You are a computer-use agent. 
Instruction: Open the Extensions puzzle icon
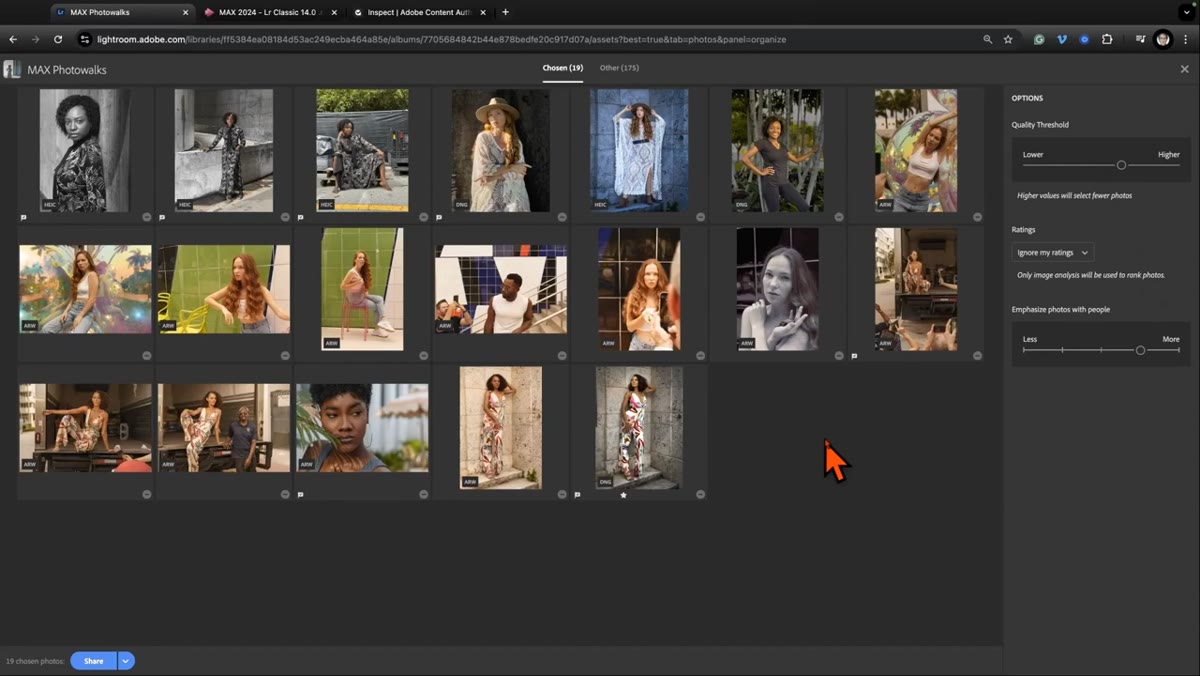coord(1107,39)
